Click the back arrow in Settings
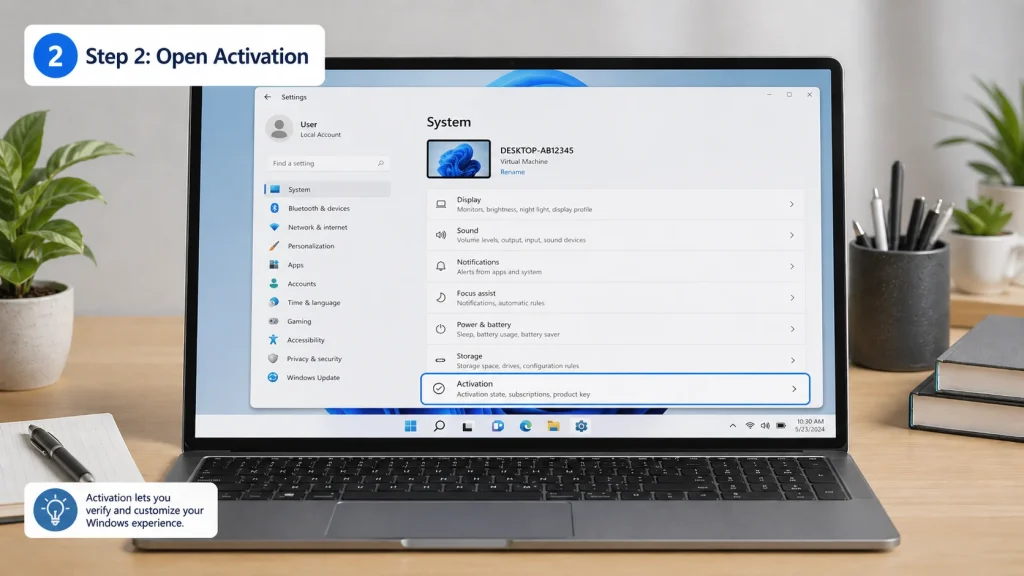This screenshot has width=1024, height=576. 266,97
